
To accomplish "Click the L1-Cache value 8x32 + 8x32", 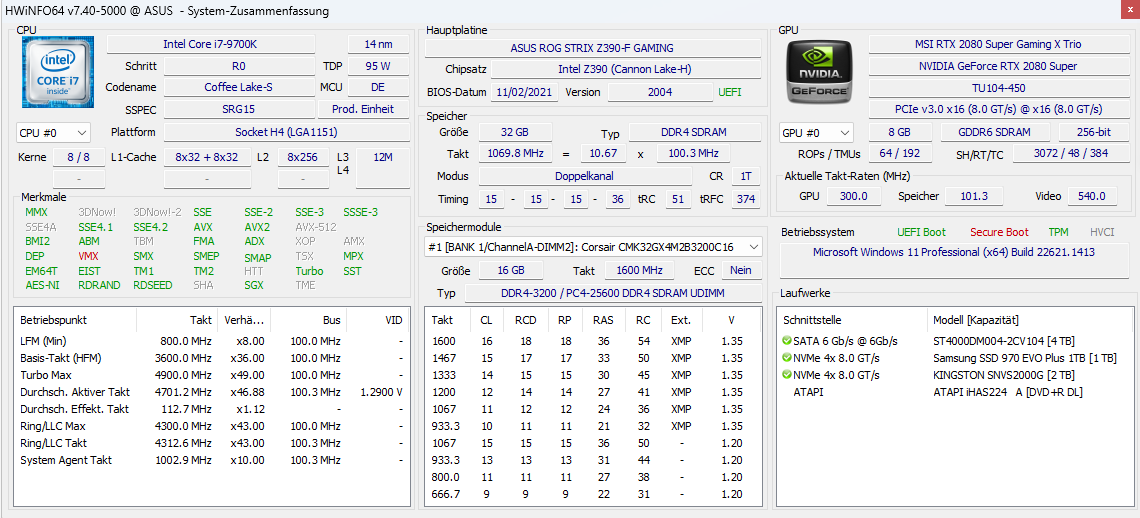I will pos(207,157).
